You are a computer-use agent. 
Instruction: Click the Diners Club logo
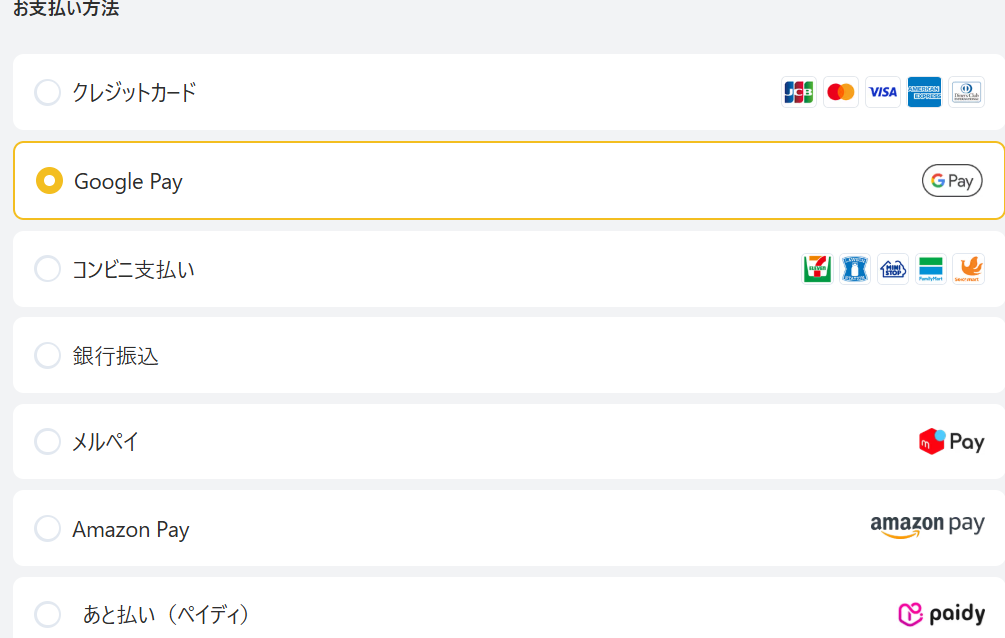pos(967,92)
